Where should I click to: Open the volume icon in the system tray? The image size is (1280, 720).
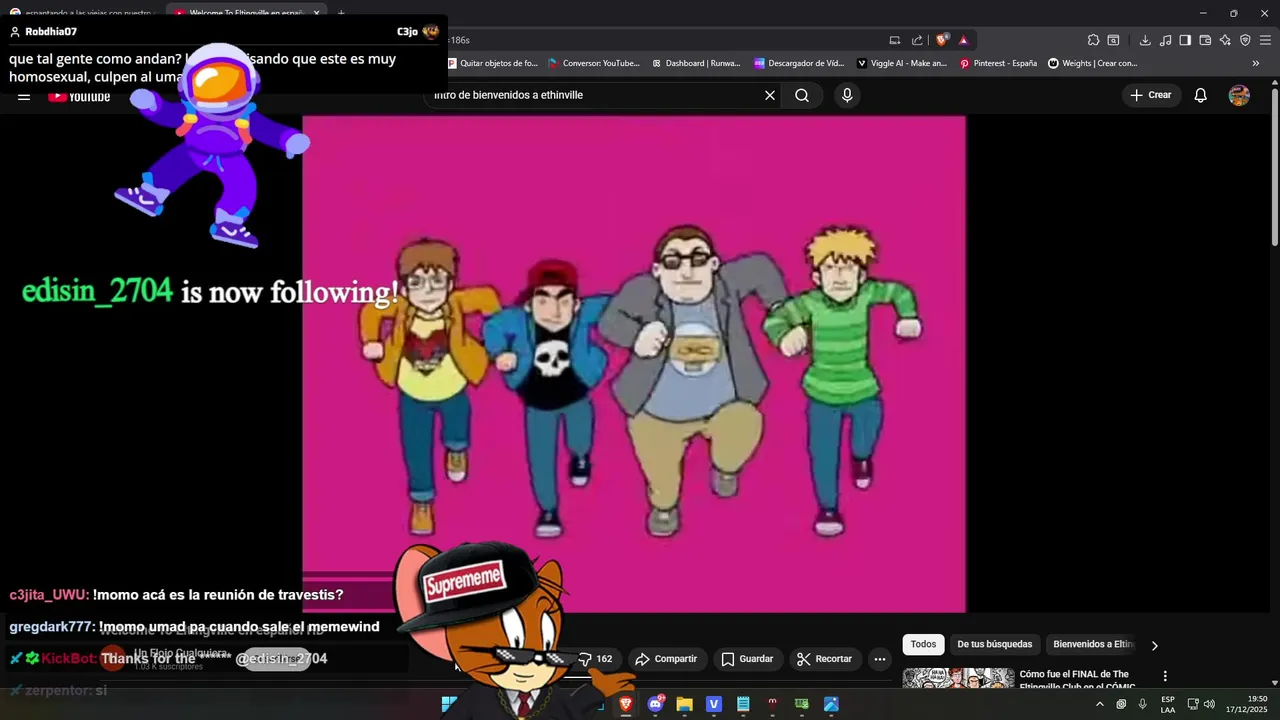coord(1209,704)
